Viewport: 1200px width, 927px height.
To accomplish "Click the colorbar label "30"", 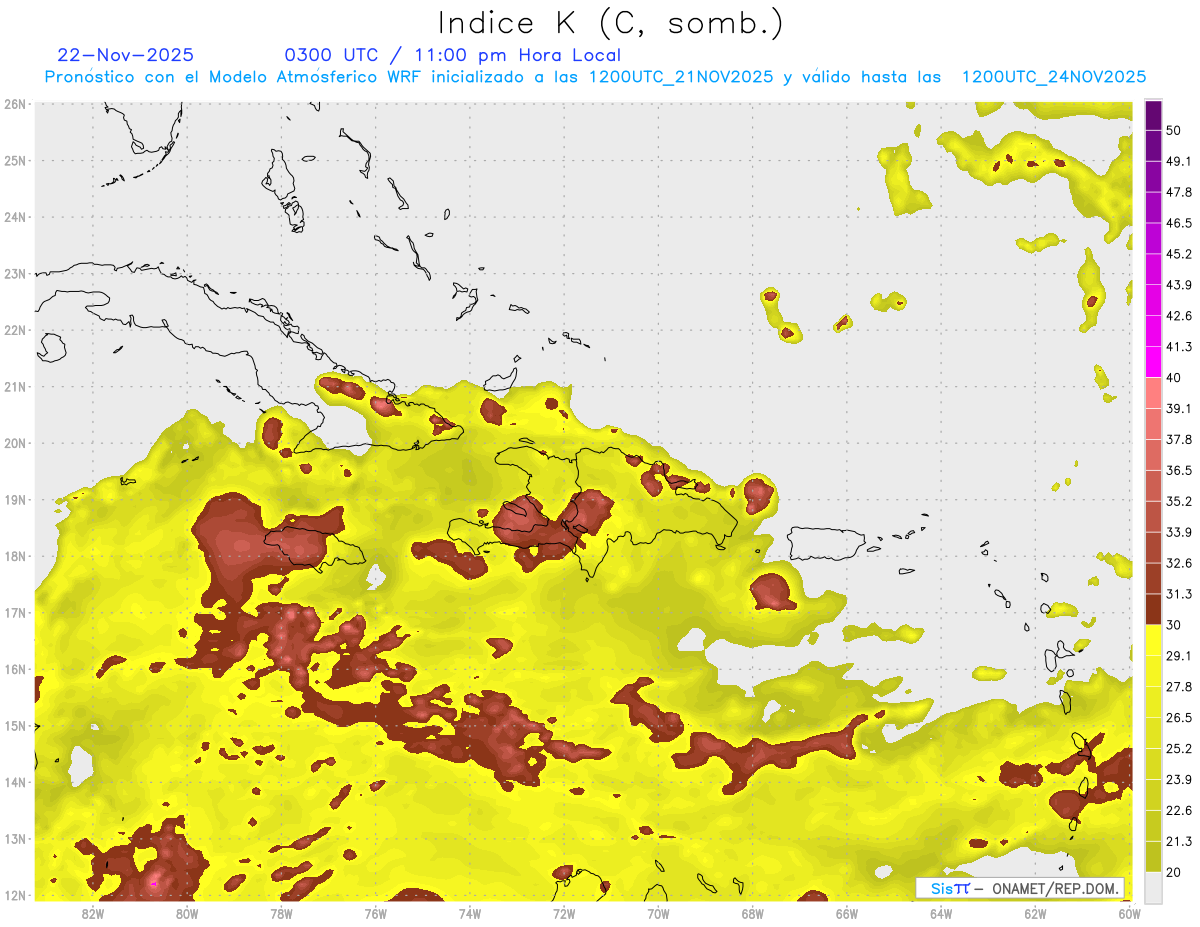I will pos(1173,625).
